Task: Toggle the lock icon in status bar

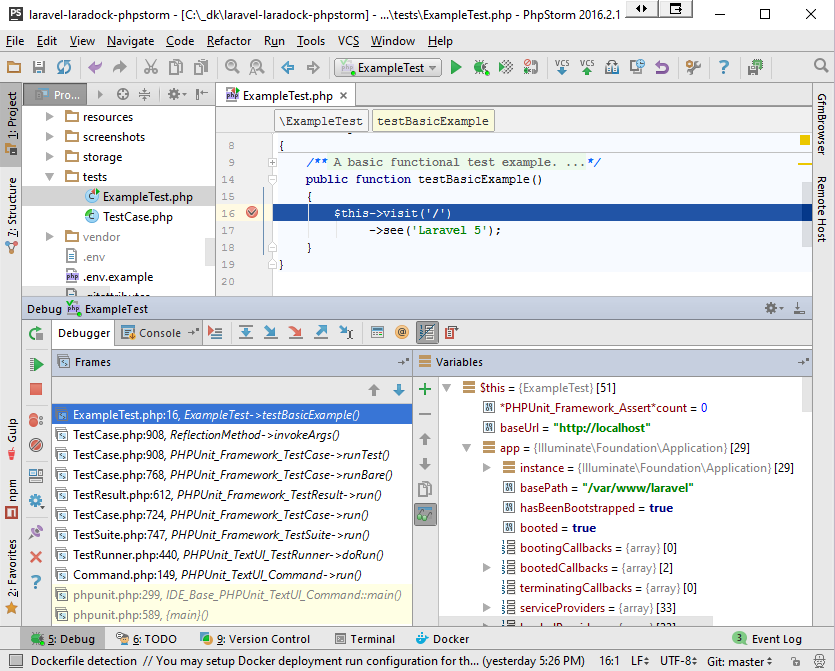Action: coord(795,661)
